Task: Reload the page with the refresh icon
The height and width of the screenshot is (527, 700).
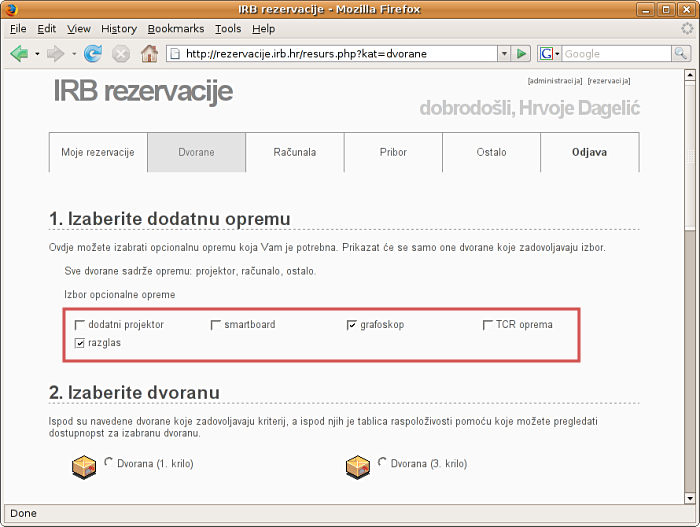Action: (x=93, y=53)
